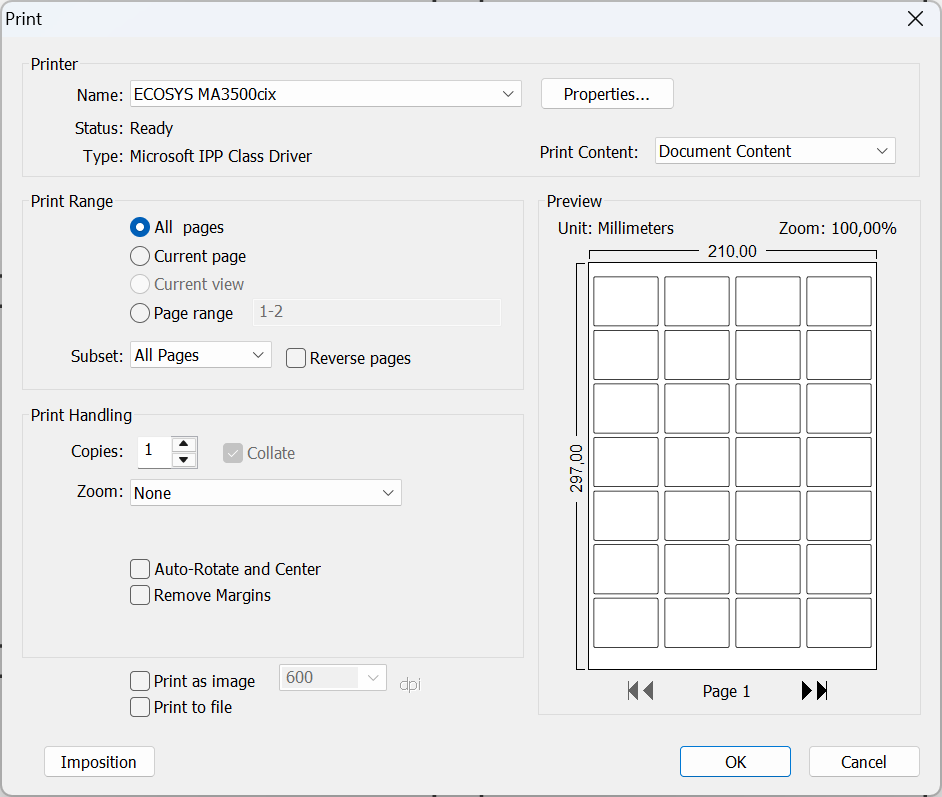Enable Remove Margins option
This screenshot has height=797, width=942.
coord(141,595)
